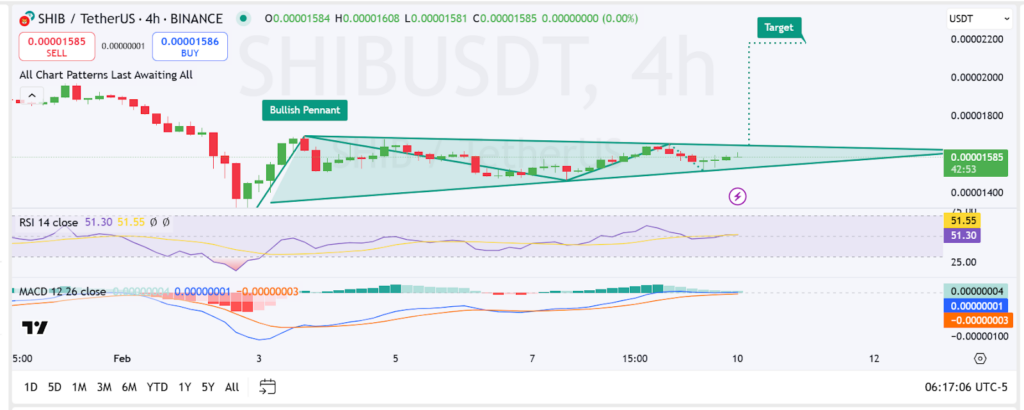Image resolution: width=1024 pixels, height=410 pixels.
Task: Click the 15:00 label on time axis
Action: tap(635, 358)
